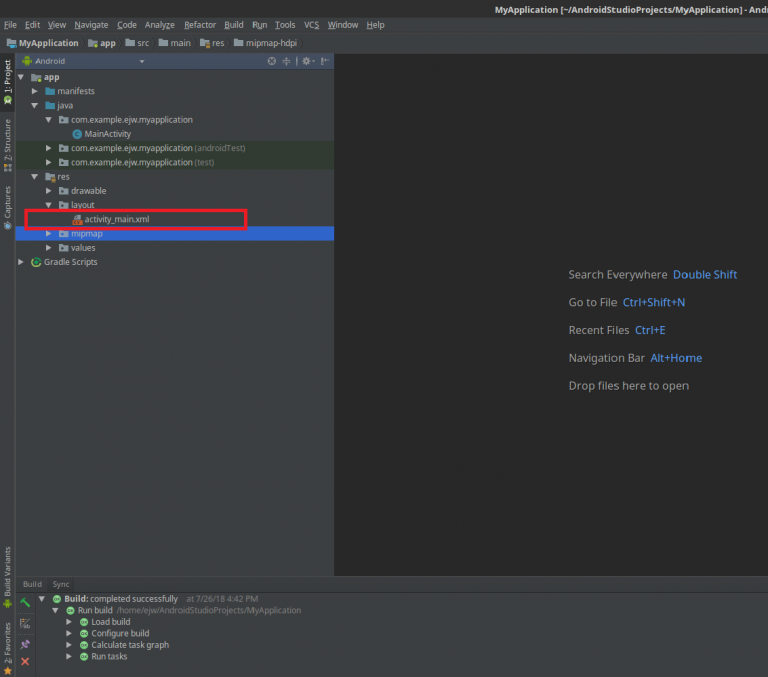Open the 2: Favorites side tool window
The image size is (768, 677).
[7, 649]
